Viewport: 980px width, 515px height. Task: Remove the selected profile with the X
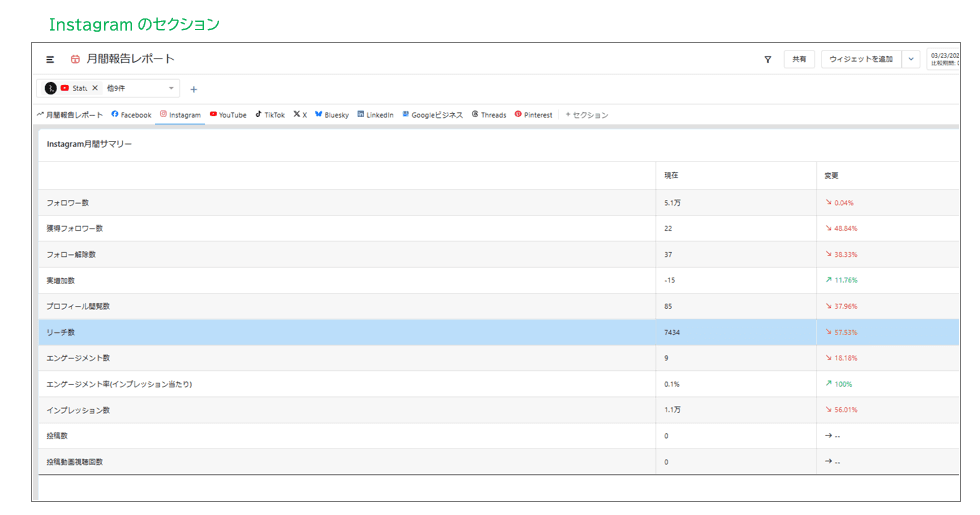click(95, 88)
